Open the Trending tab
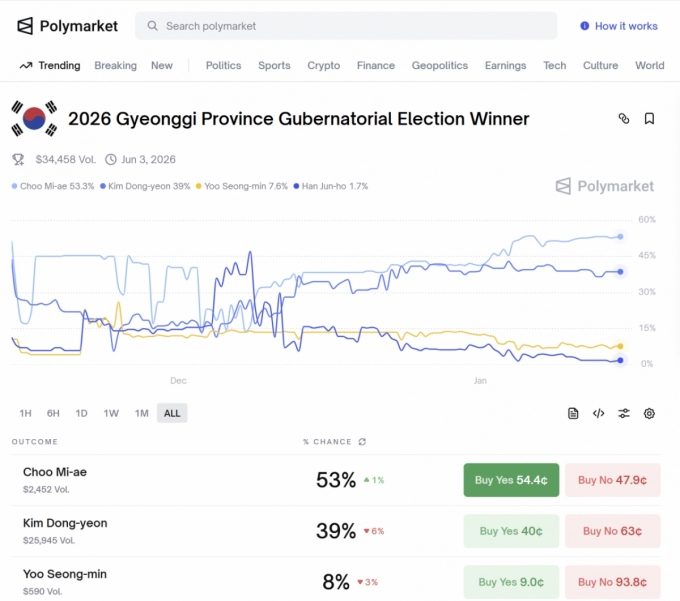The height and width of the screenshot is (601, 680). point(50,65)
